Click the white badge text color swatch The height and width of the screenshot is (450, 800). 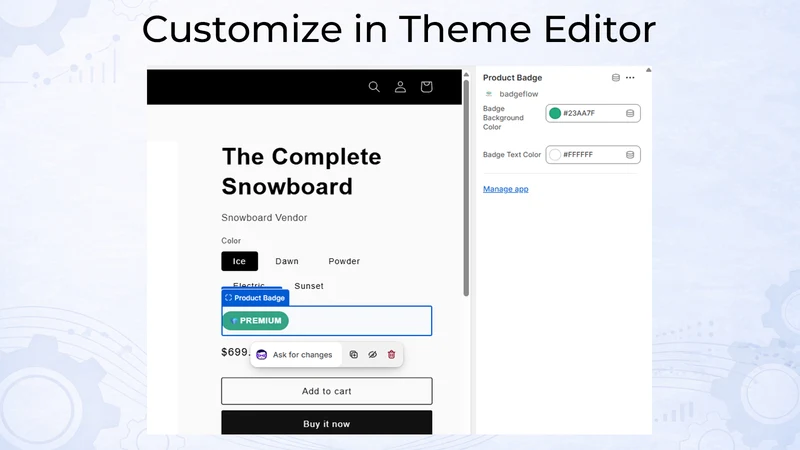(555, 155)
